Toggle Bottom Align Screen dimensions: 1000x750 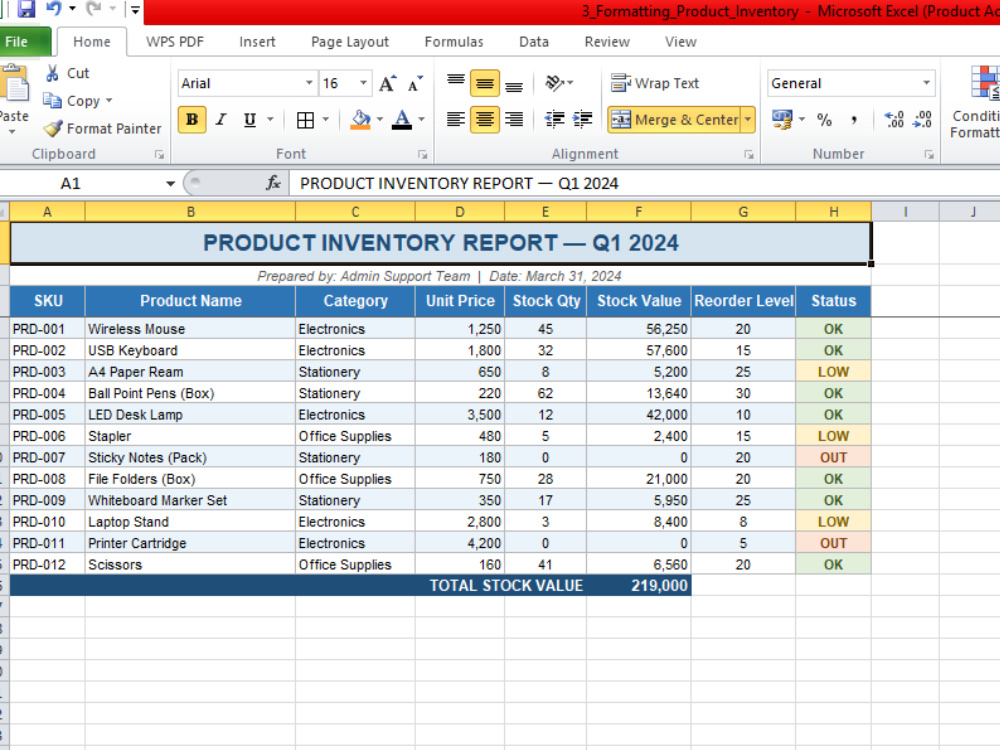(514, 84)
